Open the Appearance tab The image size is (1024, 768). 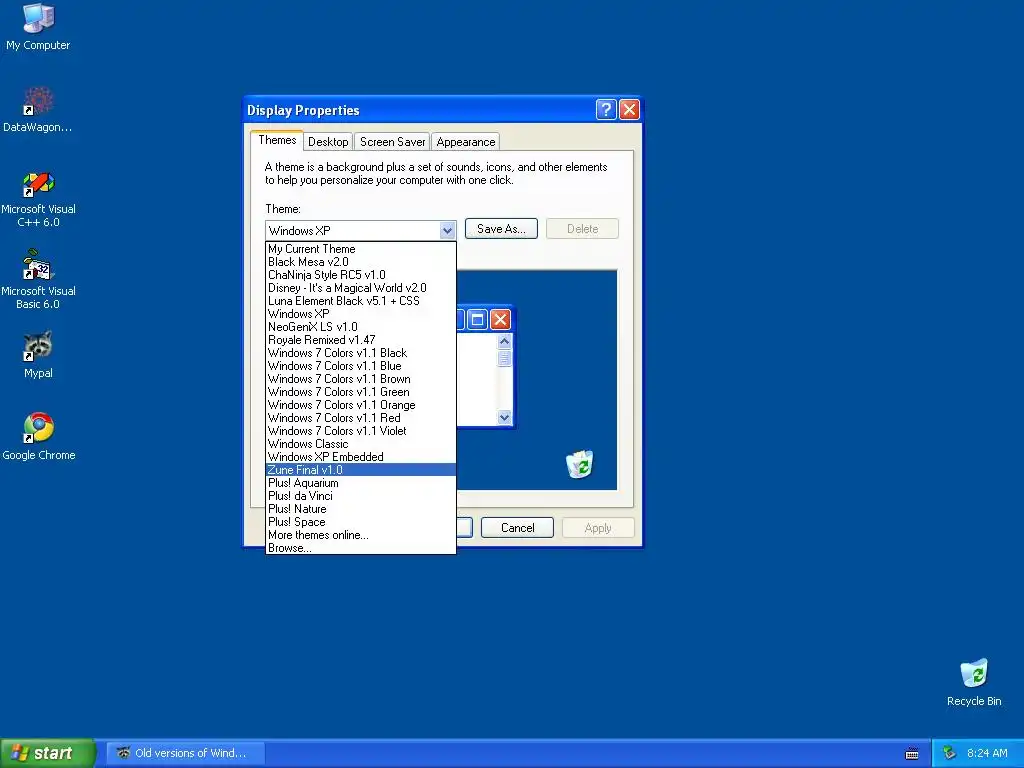click(x=466, y=142)
